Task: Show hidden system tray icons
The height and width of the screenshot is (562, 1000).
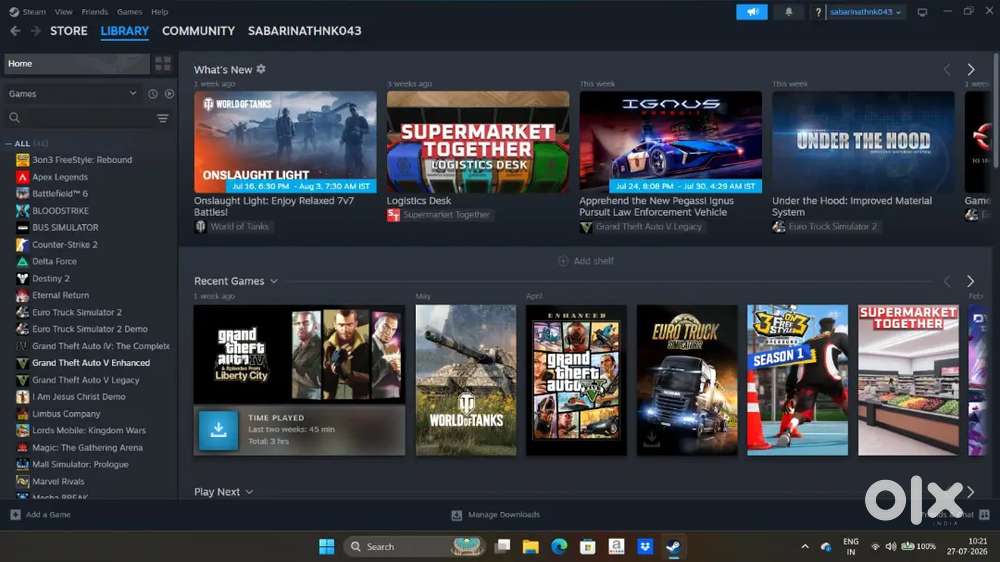Action: pyautogui.click(x=805, y=547)
